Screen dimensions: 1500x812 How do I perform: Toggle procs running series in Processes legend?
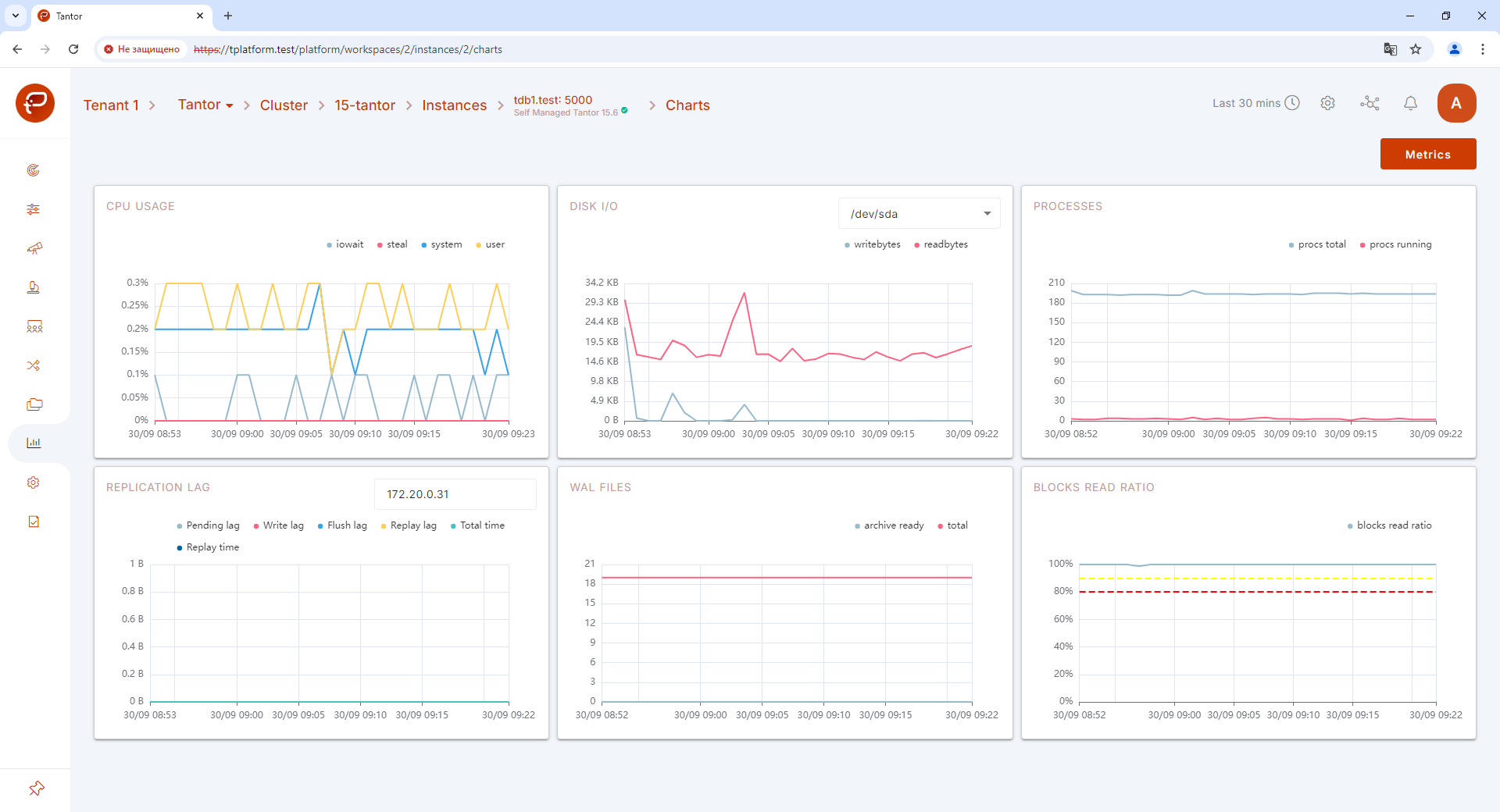[x=1396, y=244]
